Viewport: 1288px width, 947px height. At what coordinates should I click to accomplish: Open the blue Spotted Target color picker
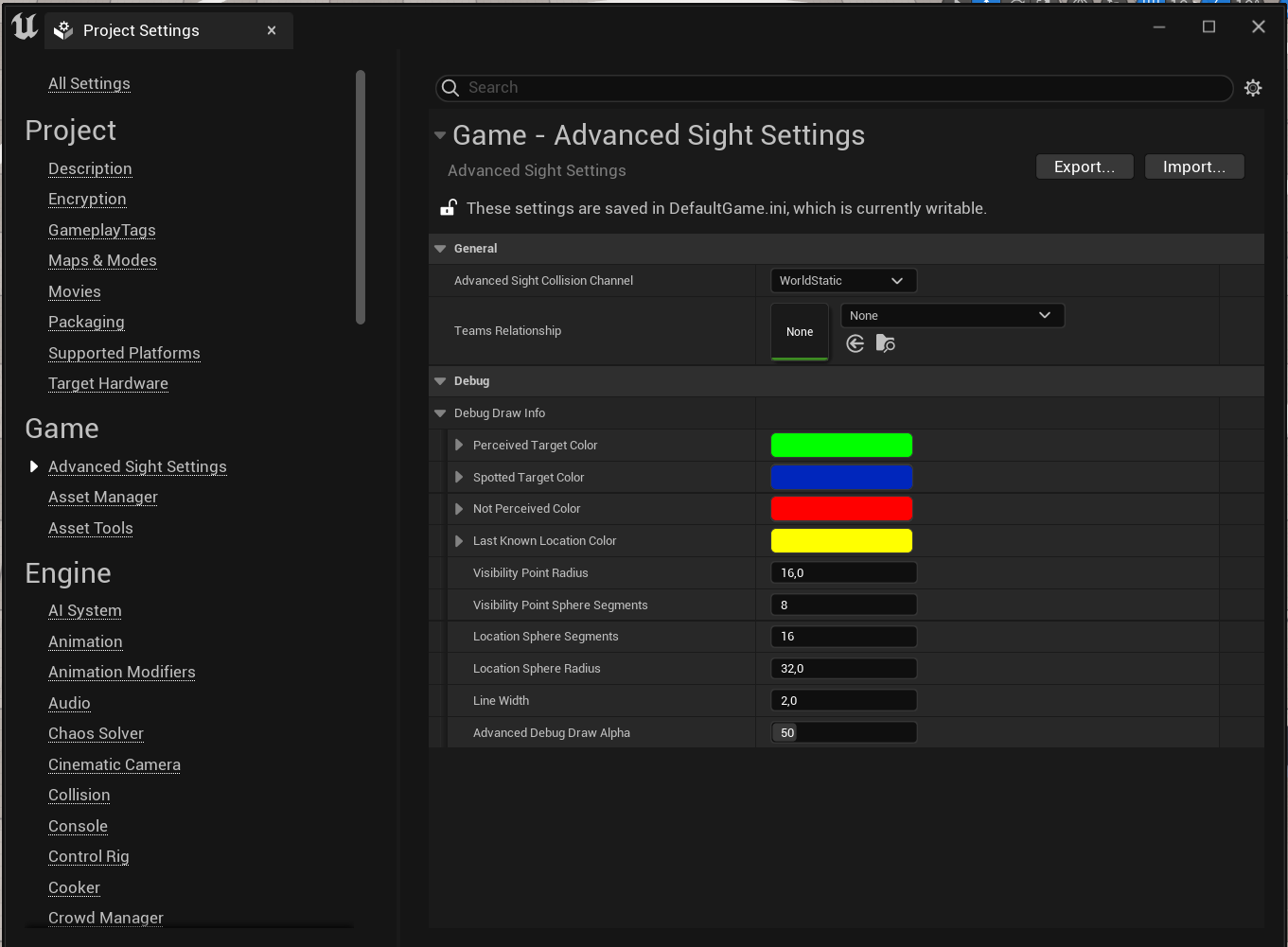pos(841,477)
